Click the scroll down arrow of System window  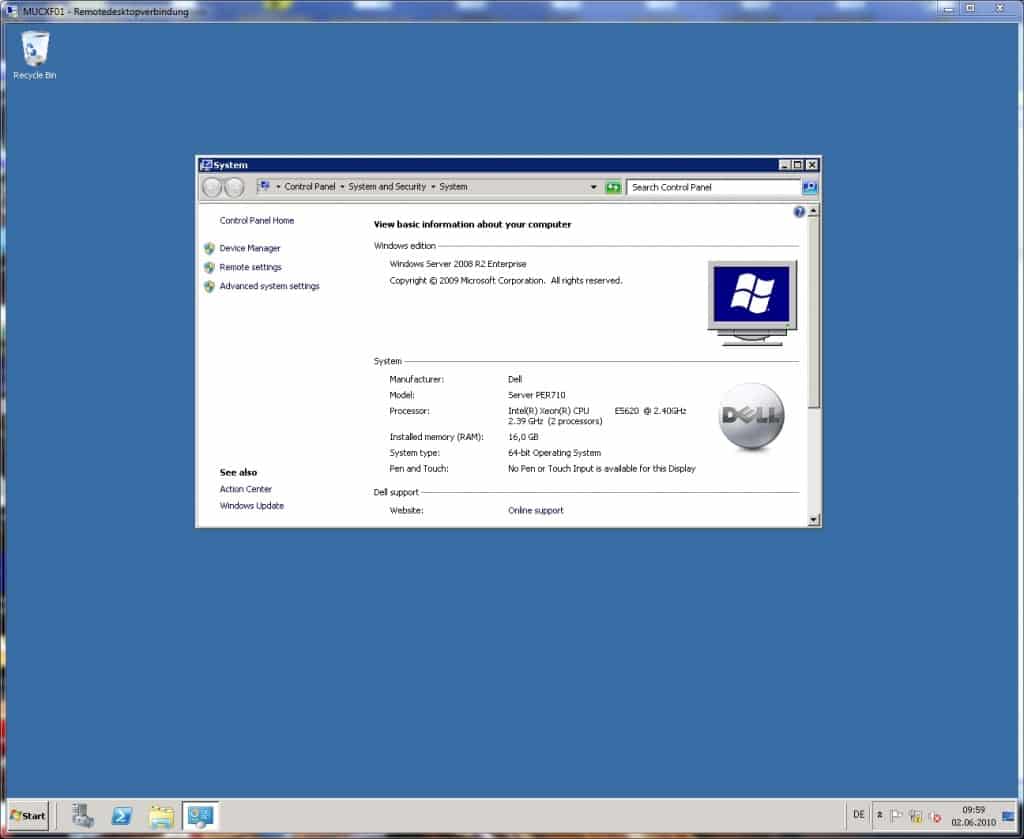[813, 520]
